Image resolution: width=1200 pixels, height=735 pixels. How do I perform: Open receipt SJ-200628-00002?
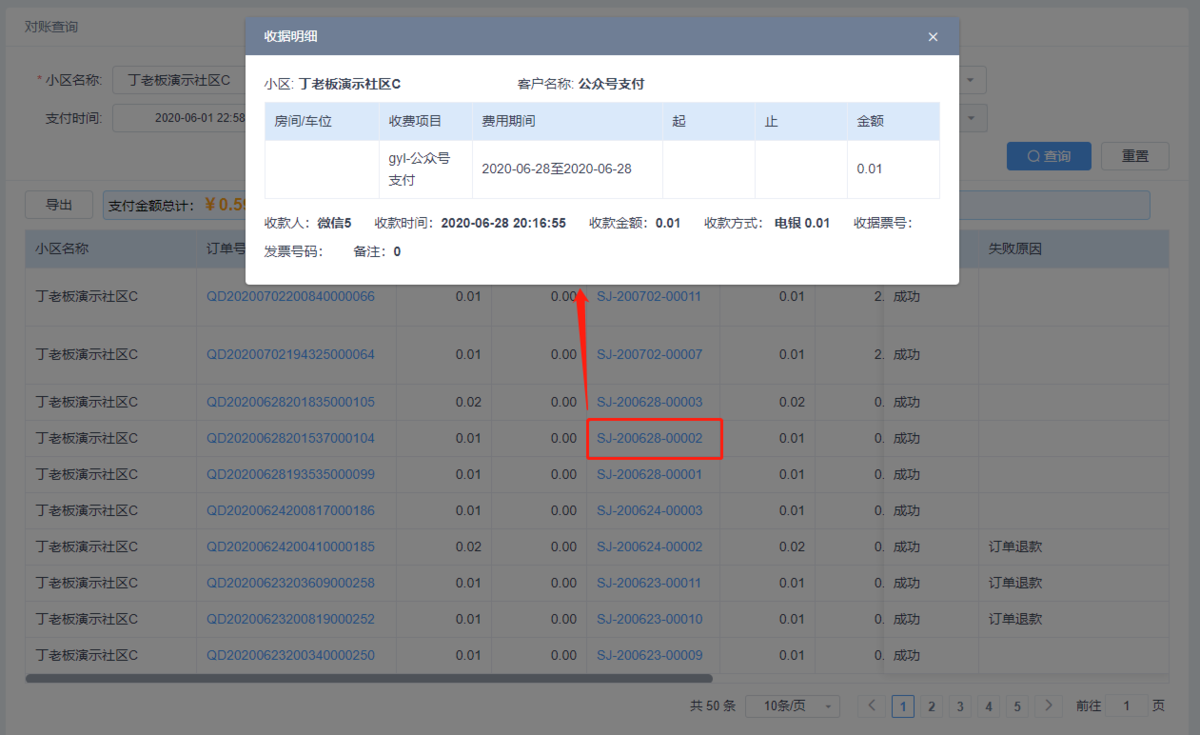(649, 438)
